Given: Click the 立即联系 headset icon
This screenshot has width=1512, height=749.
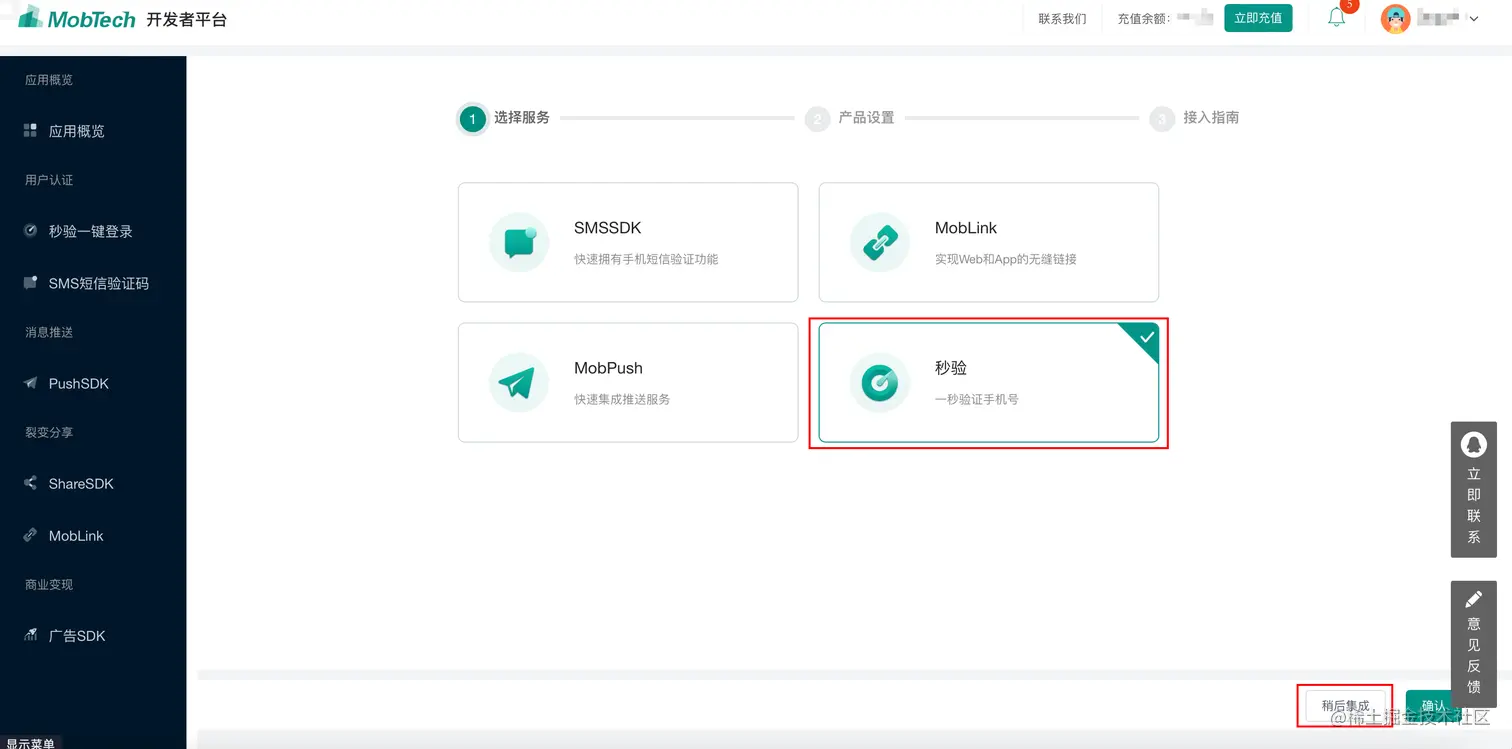Looking at the screenshot, I should 1473,444.
